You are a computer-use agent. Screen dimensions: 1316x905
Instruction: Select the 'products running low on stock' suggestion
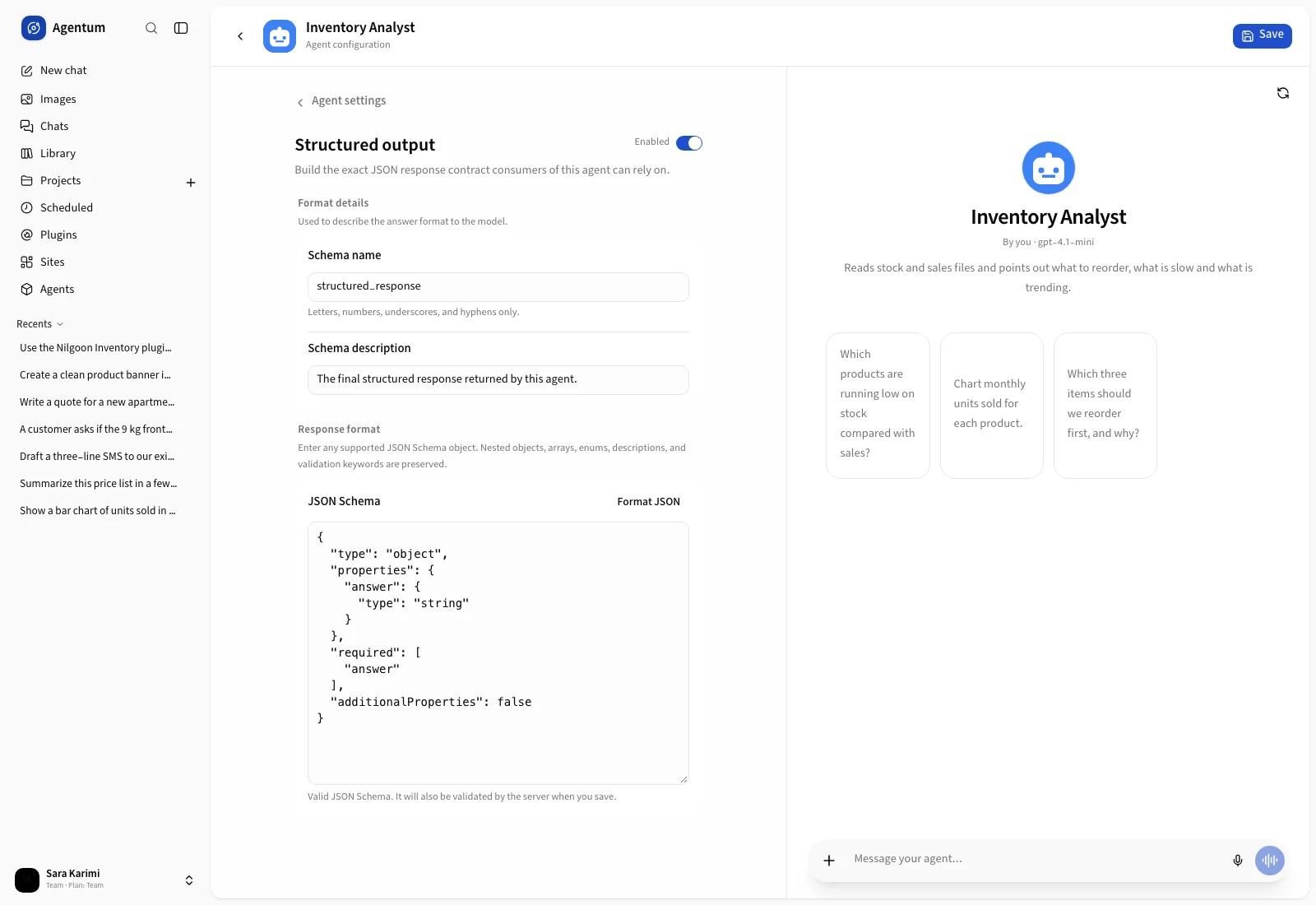[x=878, y=405]
